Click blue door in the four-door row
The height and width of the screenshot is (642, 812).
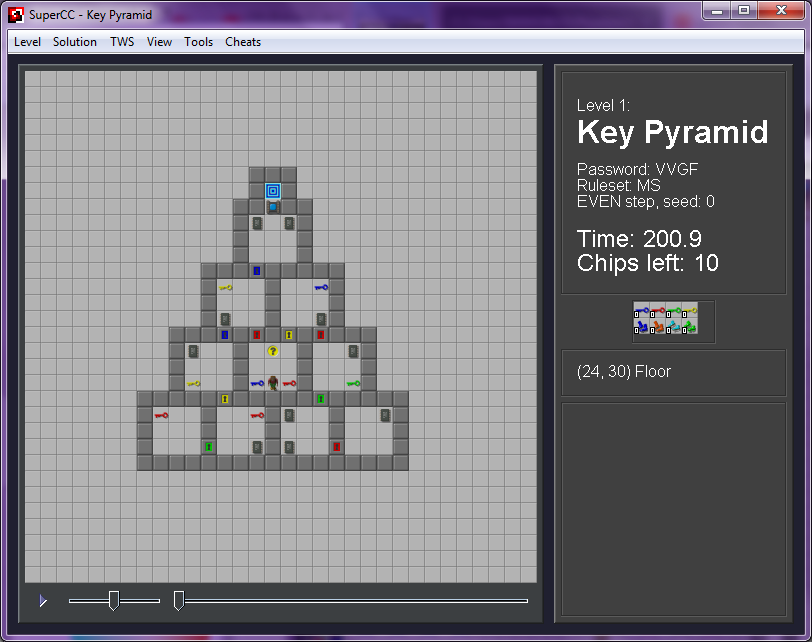(225, 335)
